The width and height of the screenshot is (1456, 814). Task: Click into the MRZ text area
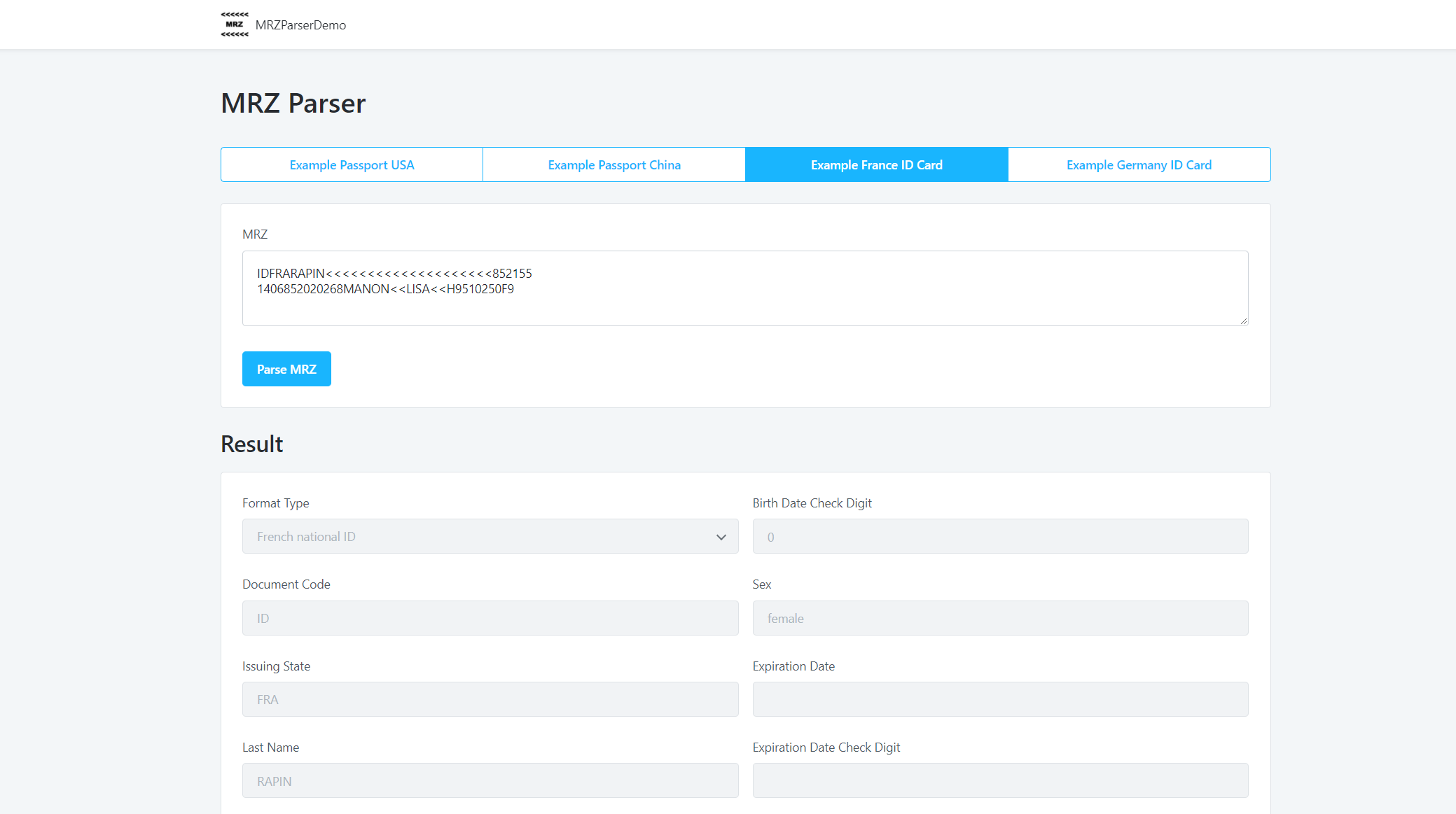pyautogui.click(x=745, y=288)
